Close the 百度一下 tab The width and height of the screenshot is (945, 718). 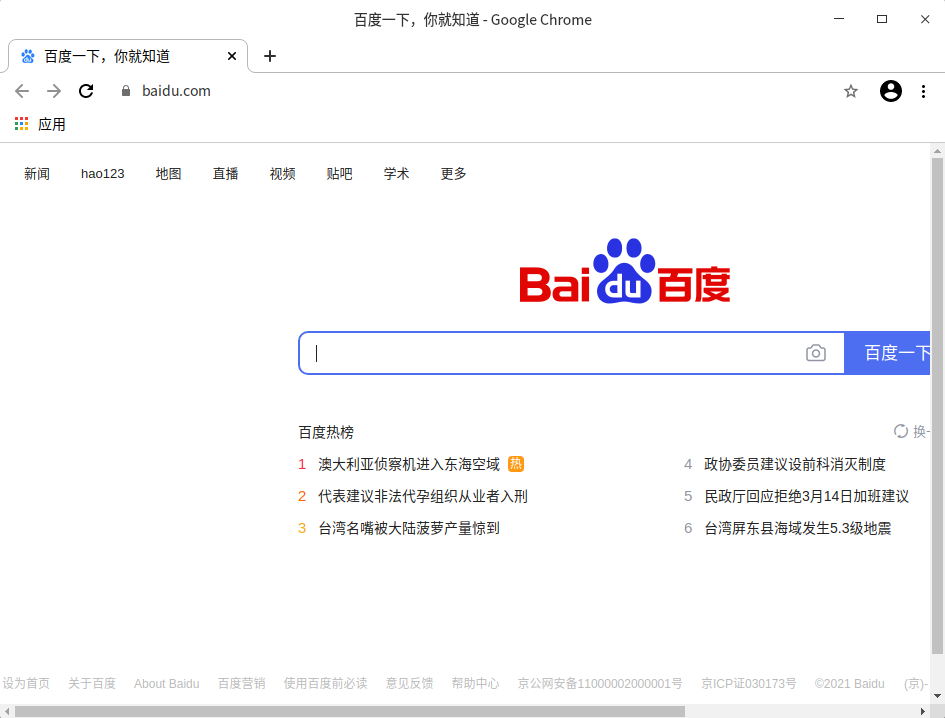(231, 56)
